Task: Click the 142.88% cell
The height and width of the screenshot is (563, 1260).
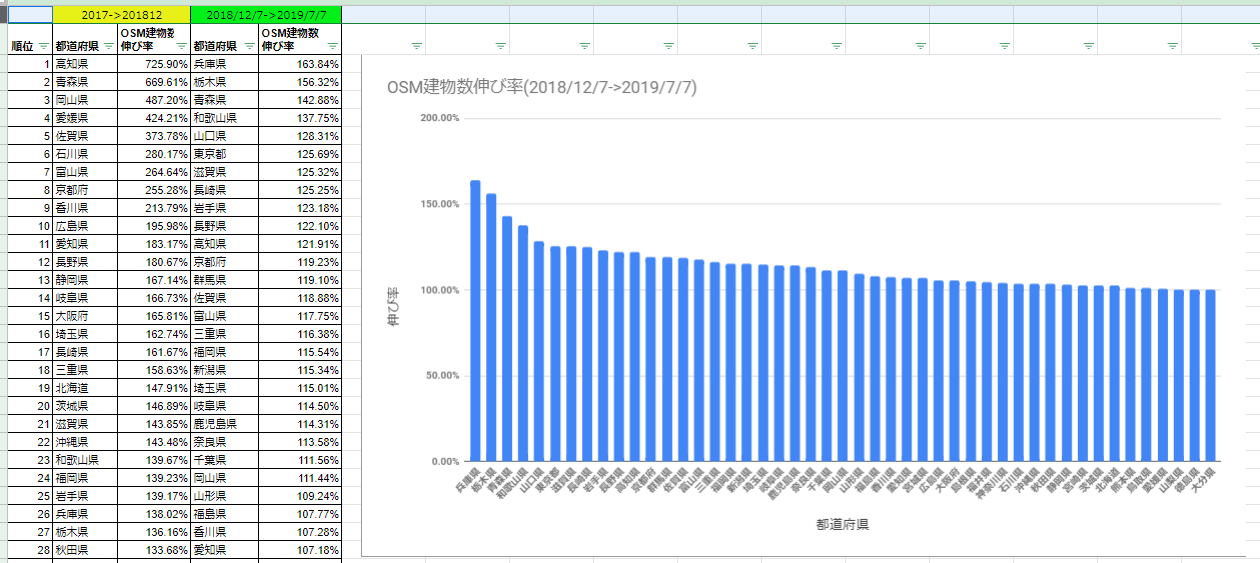Action: coord(301,100)
